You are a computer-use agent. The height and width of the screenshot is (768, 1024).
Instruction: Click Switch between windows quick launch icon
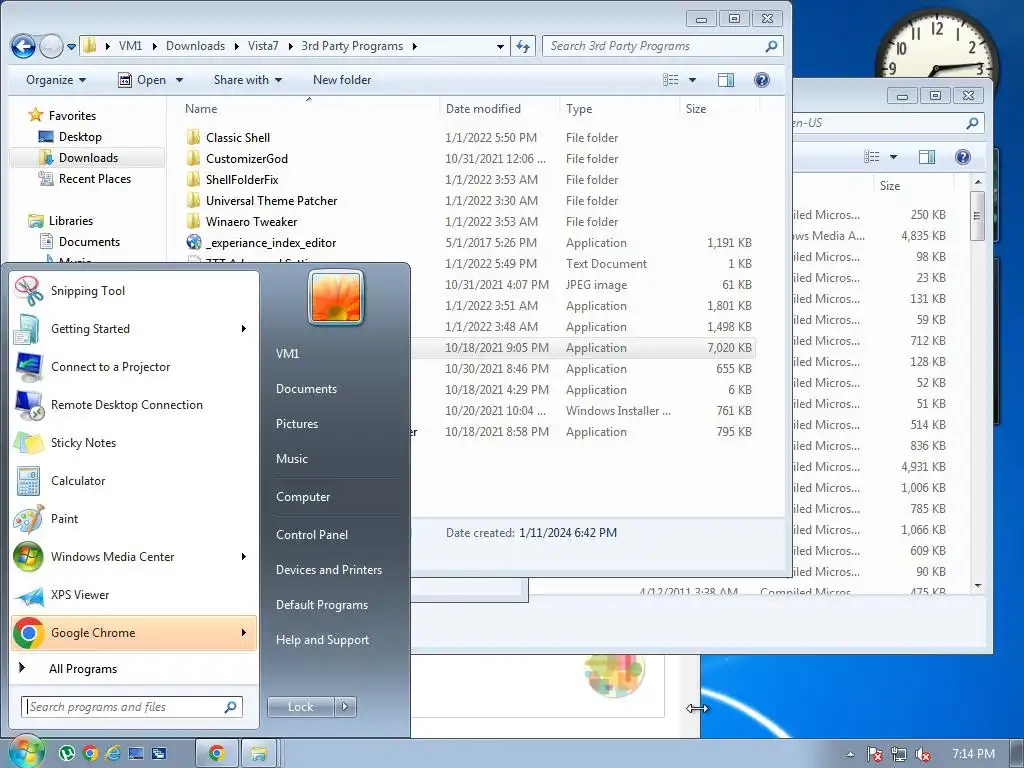click(159, 753)
